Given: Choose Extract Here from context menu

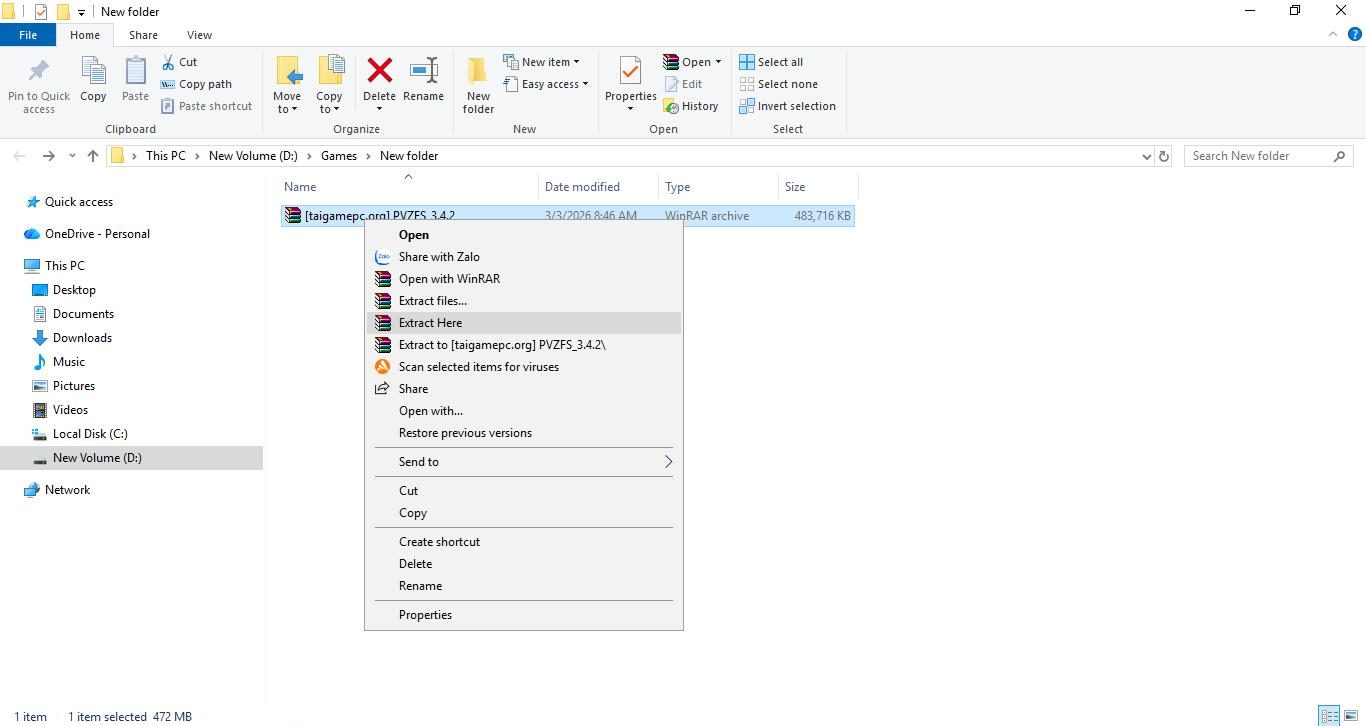Looking at the screenshot, I should point(430,323).
